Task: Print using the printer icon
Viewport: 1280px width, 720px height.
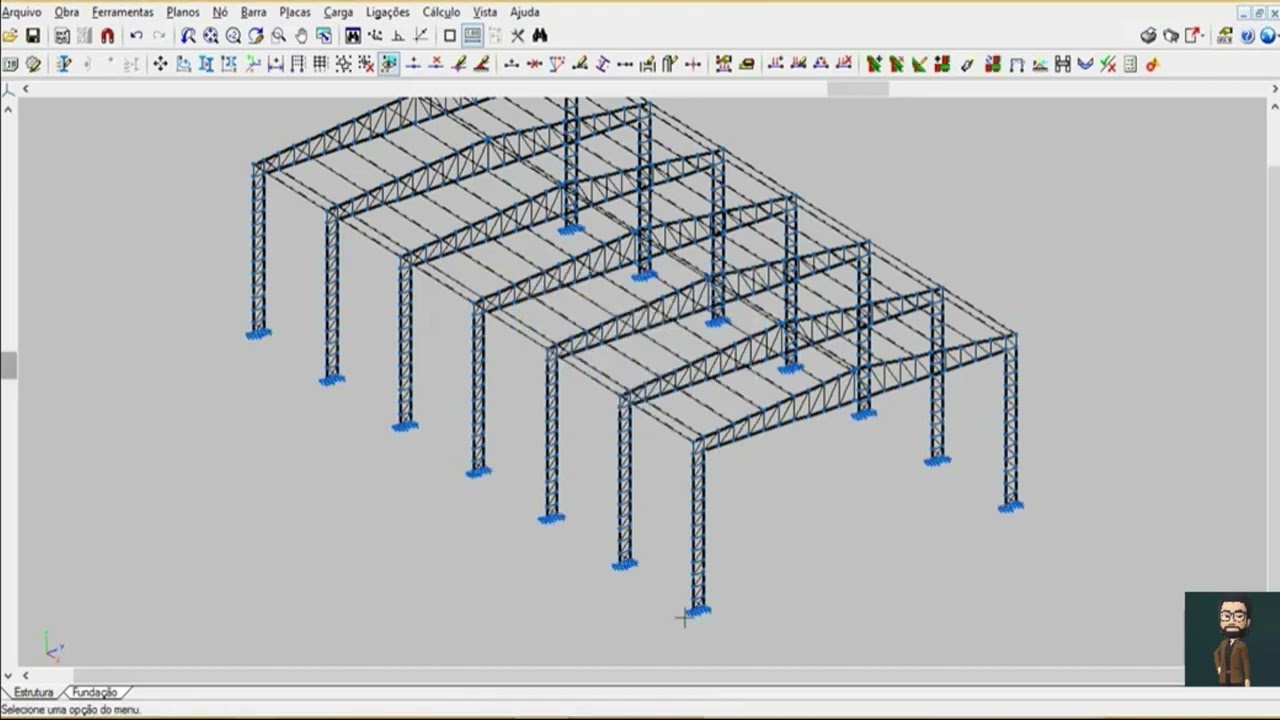Action: (x=1148, y=36)
